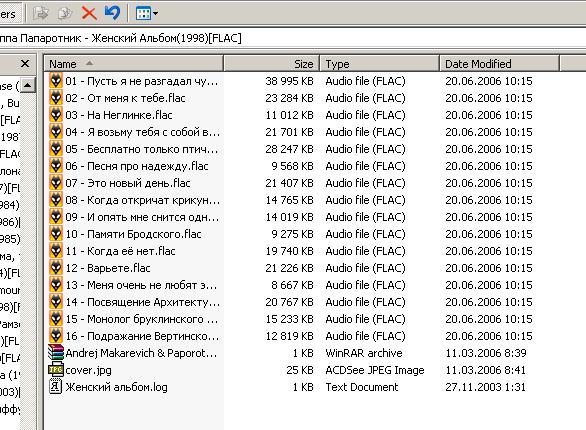Click the blue Undo toolbar icon
The height and width of the screenshot is (430, 586).
click(x=112, y=13)
